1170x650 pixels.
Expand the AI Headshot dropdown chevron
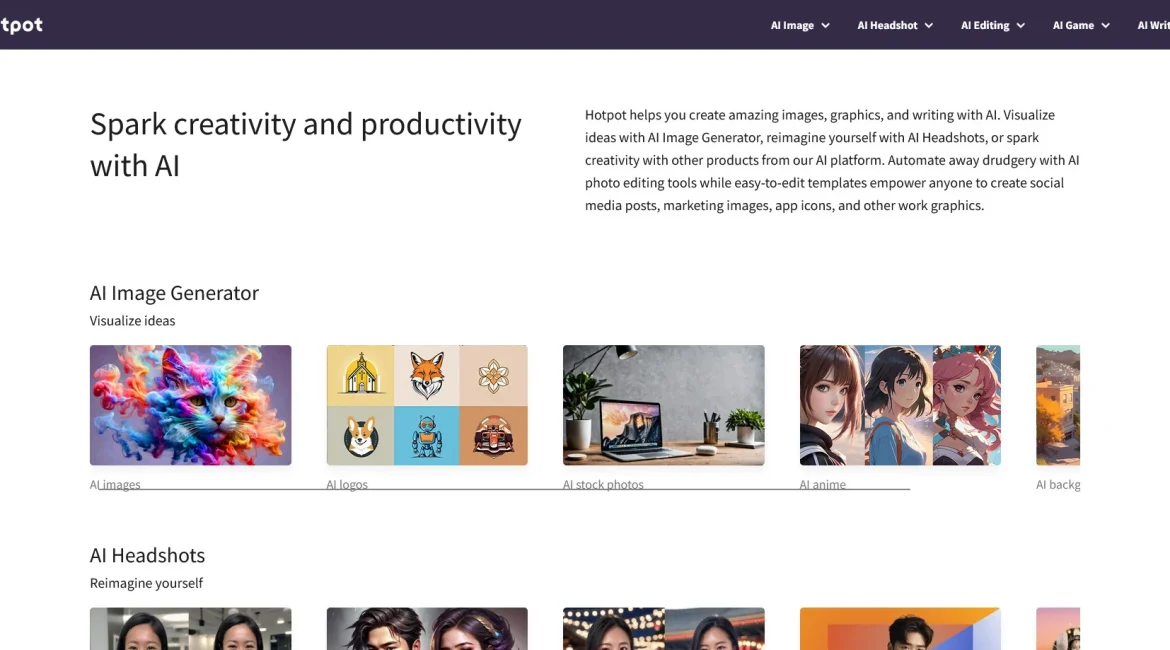[x=928, y=25]
